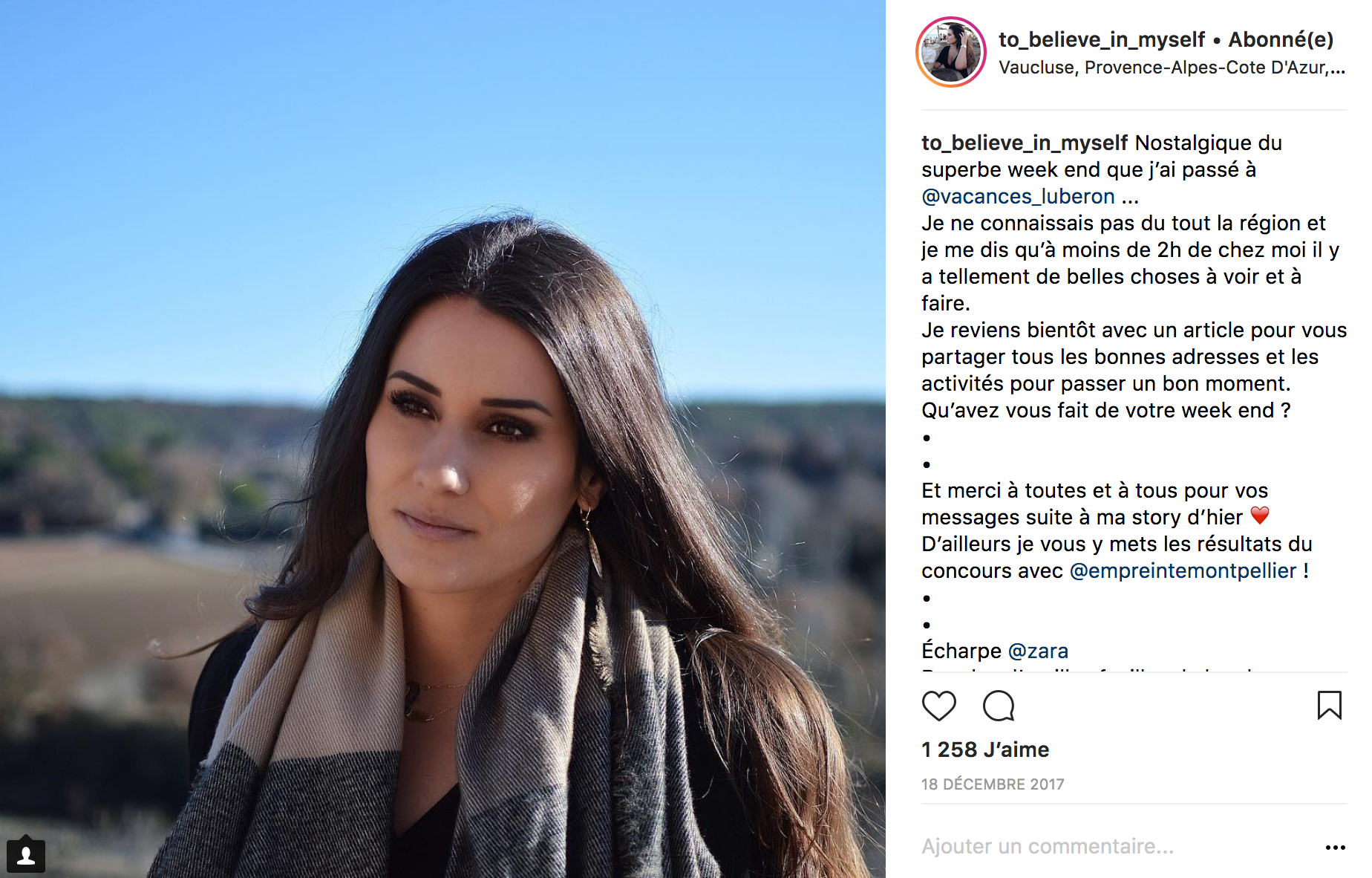The height and width of the screenshot is (878, 1372).
Task: Open the @vacances_luberon mention
Action: pos(1018,197)
